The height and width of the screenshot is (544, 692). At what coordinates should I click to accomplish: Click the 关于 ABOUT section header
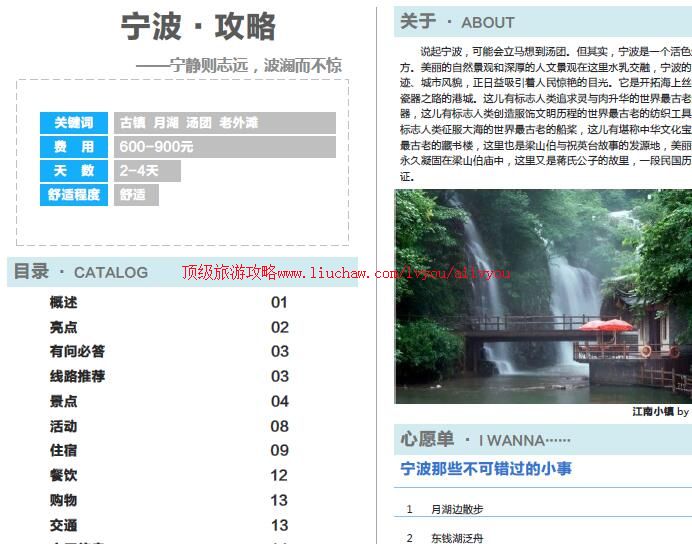point(457,22)
